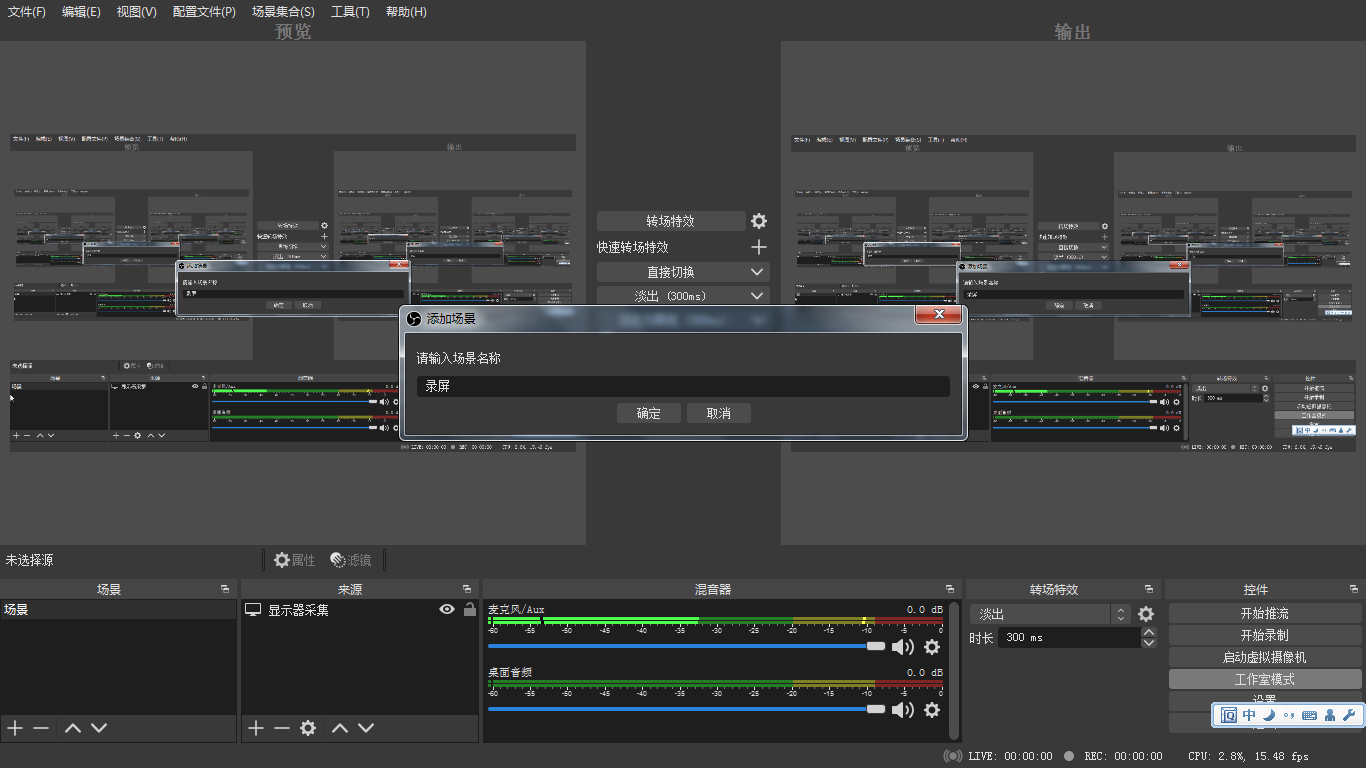This screenshot has width=1366, height=768.
Task: Click the 麦克风/Aux volume slider
Action: click(x=680, y=647)
